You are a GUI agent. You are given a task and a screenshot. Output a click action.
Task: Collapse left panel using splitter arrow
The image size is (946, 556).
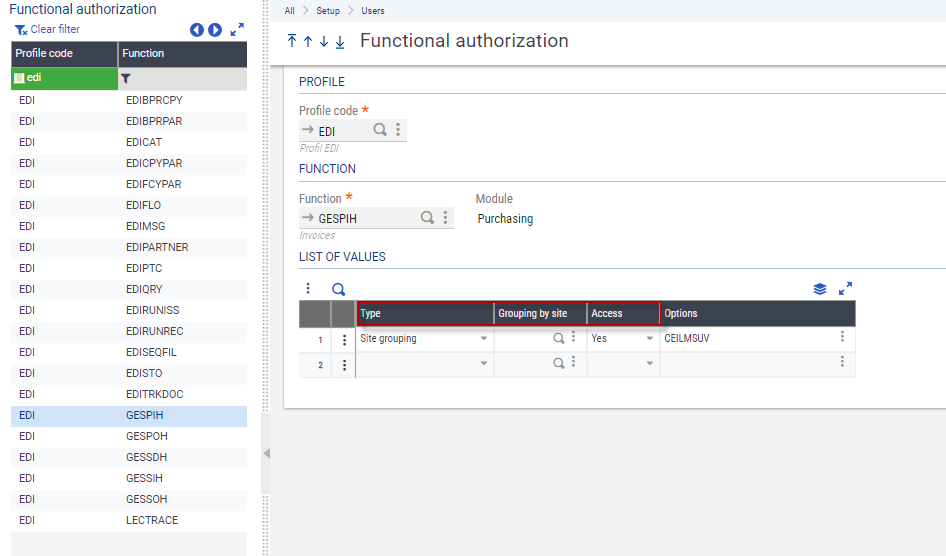pyautogui.click(x=266, y=453)
